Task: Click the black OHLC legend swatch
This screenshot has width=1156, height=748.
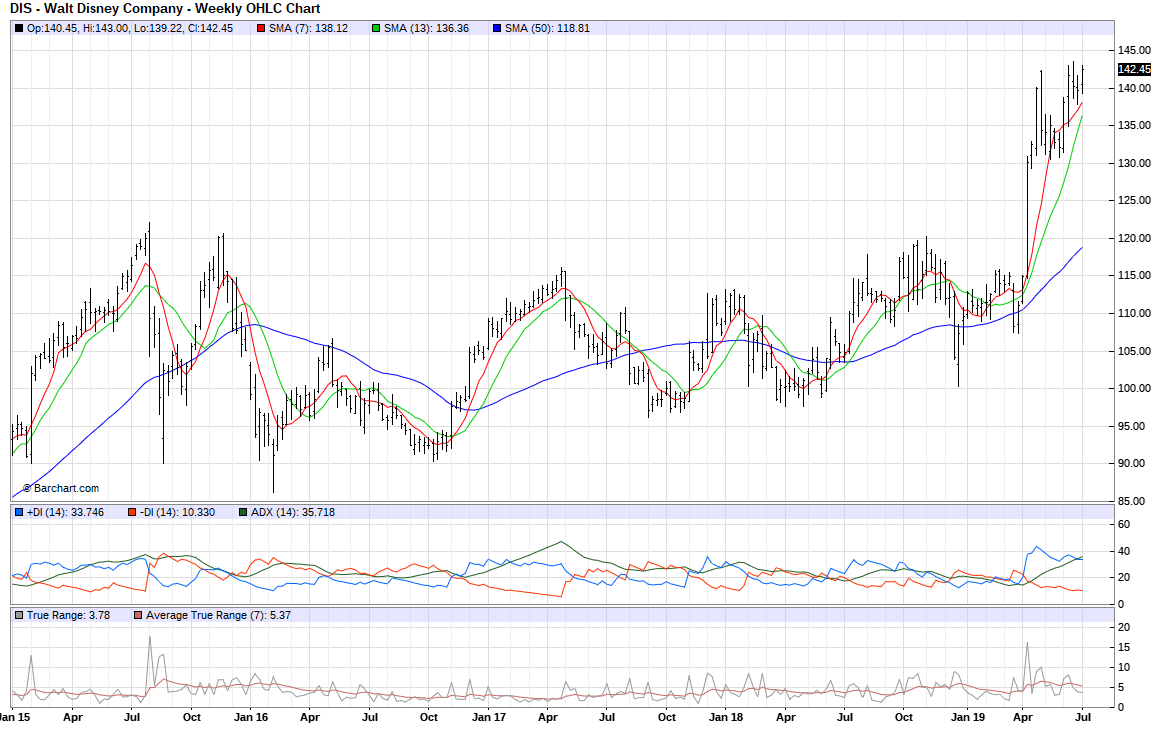Action: click(19, 29)
